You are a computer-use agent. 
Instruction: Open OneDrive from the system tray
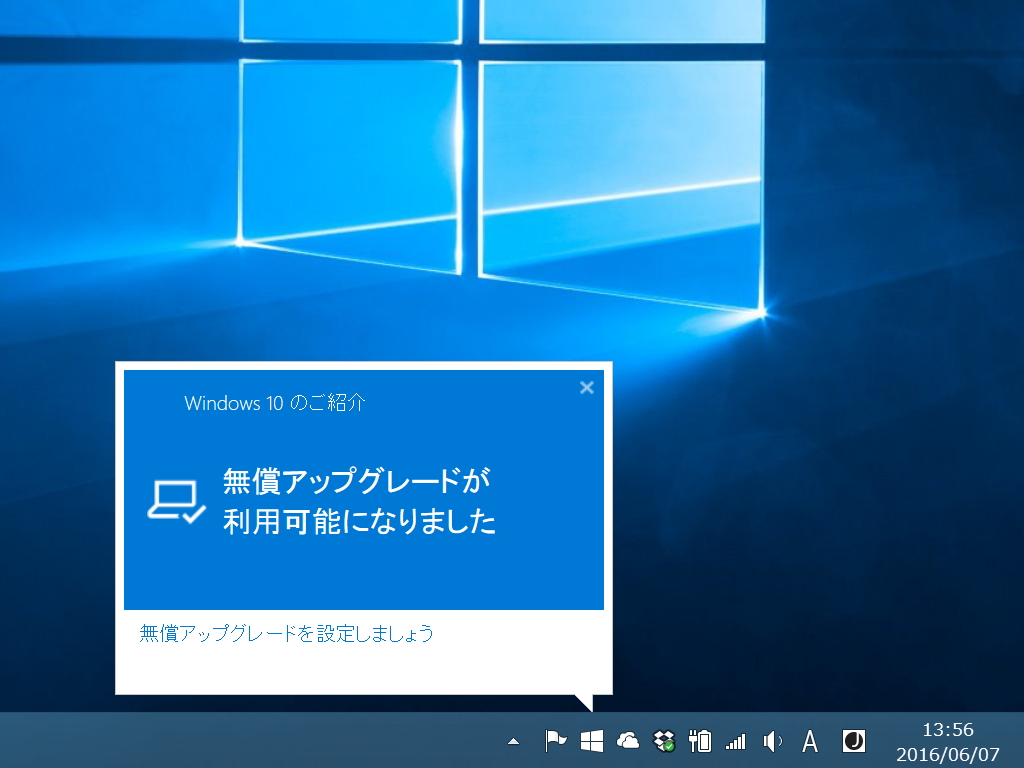tap(628, 741)
